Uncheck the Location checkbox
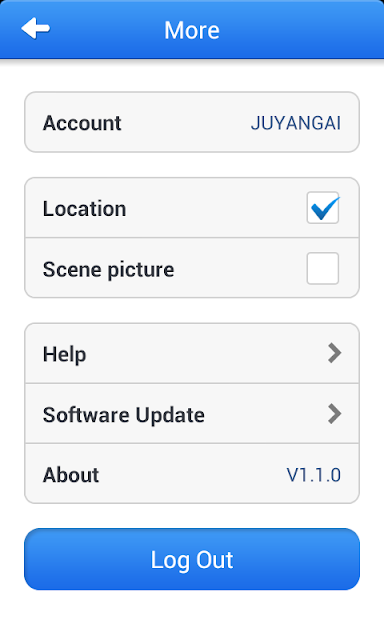The image size is (384, 640). pos(323,208)
